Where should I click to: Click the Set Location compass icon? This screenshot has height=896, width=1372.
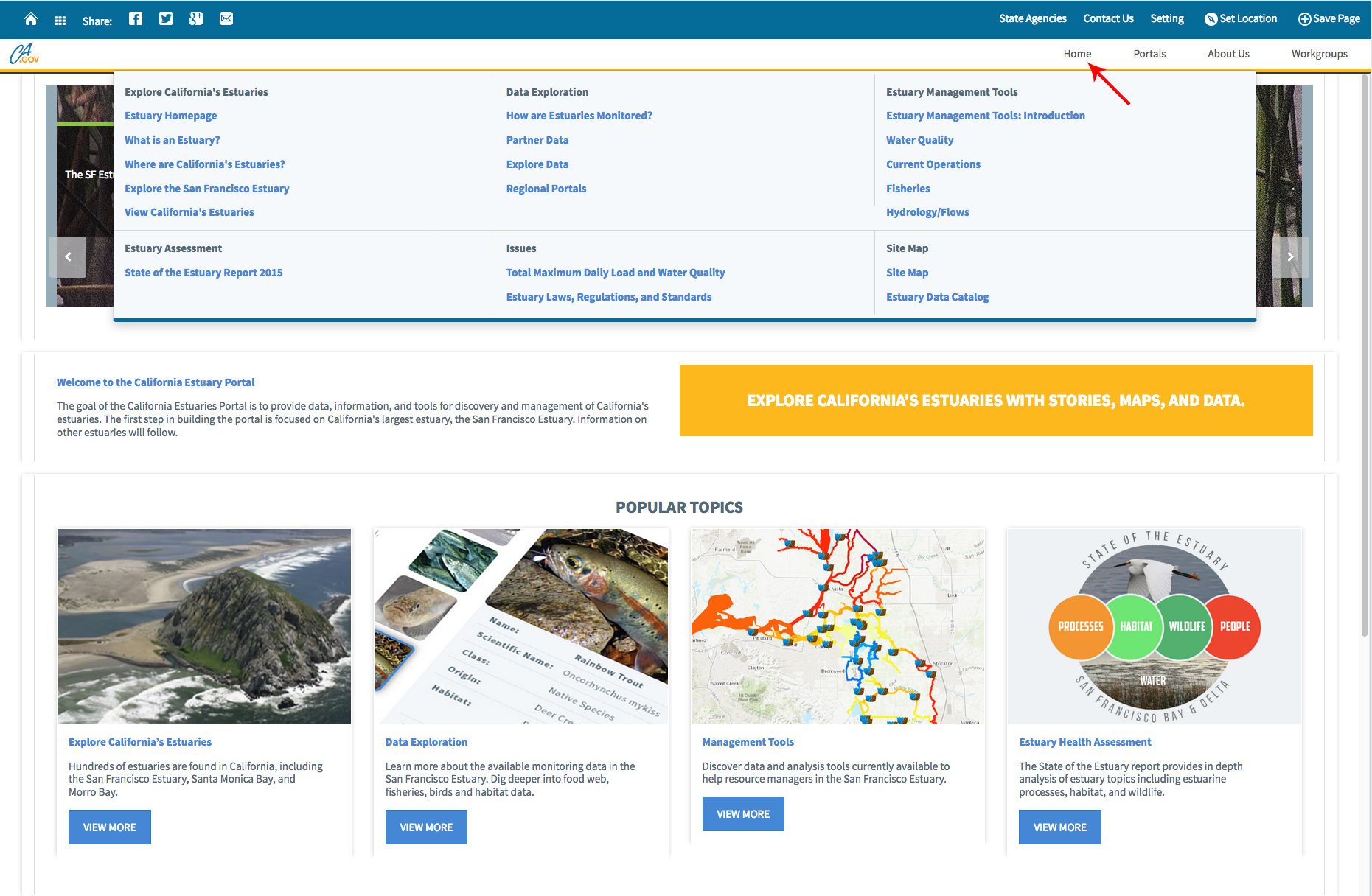(x=1211, y=19)
